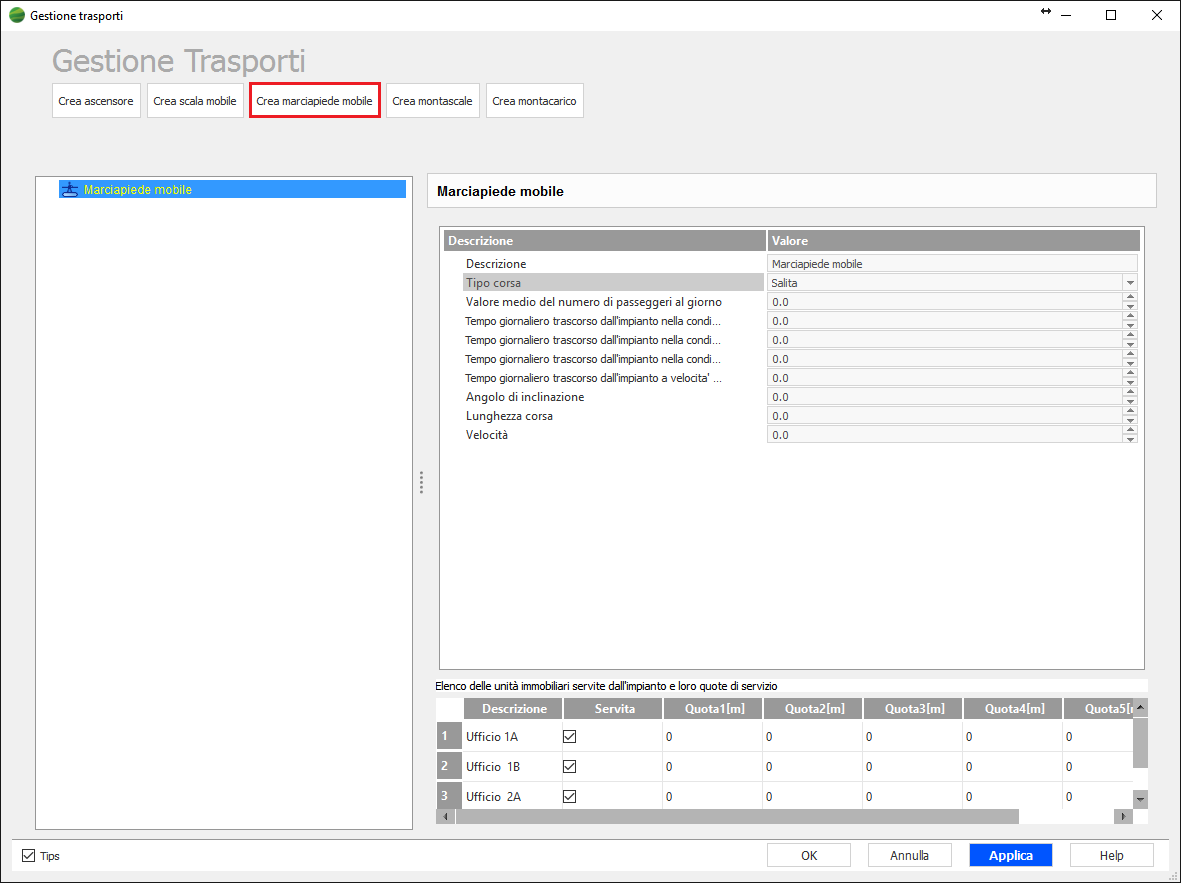Click the Quota1 cell for Ufficio 1A

[x=712, y=737]
